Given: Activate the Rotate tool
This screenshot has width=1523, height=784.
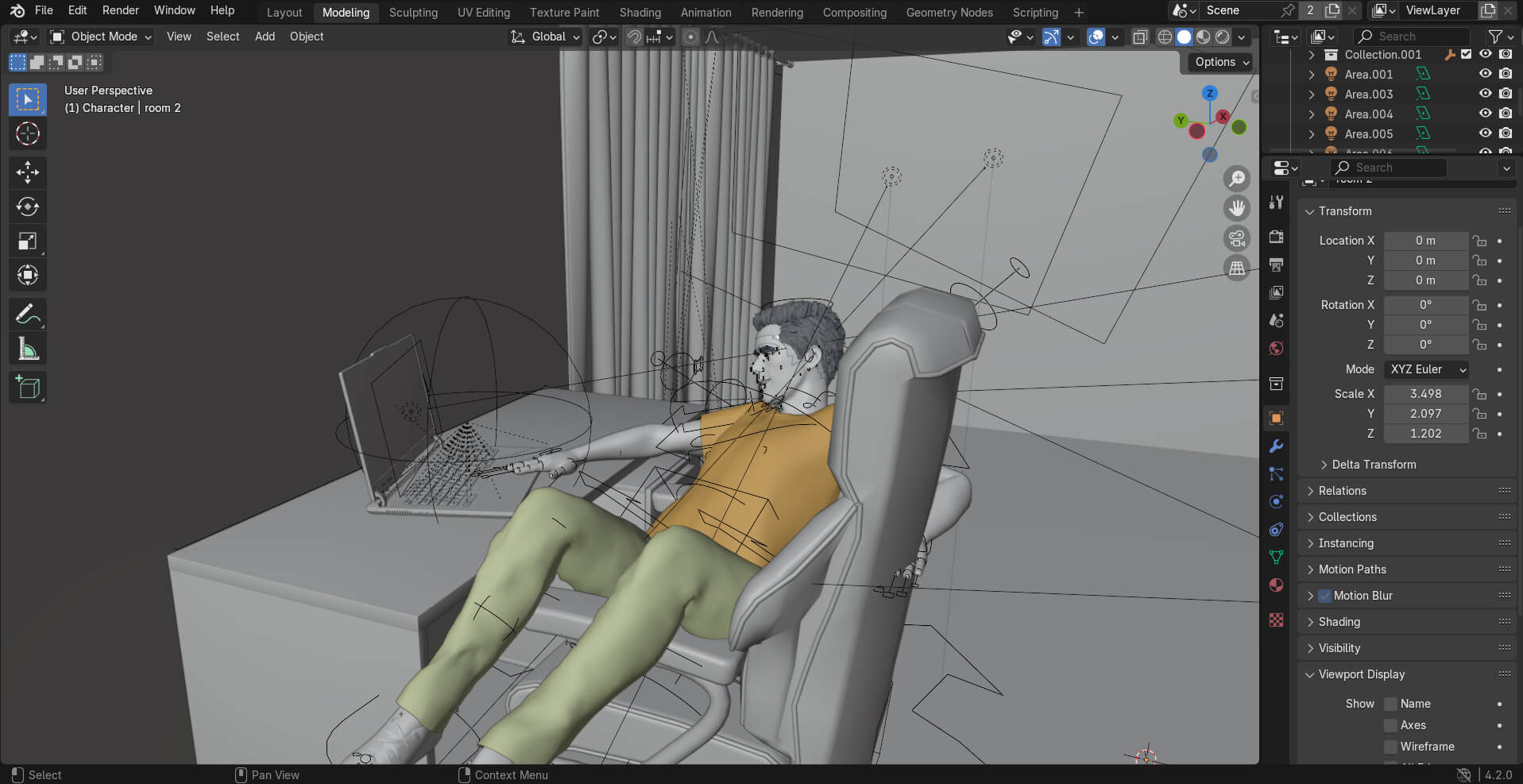Looking at the screenshot, I should click(x=28, y=207).
